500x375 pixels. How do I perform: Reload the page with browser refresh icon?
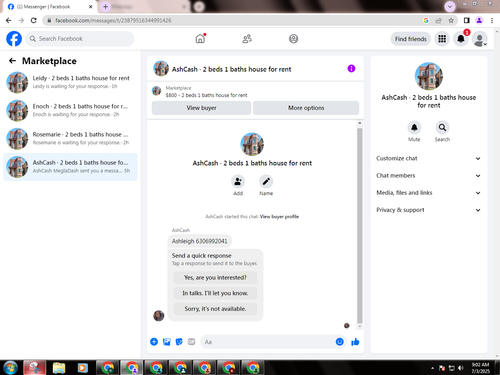tap(34, 20)
